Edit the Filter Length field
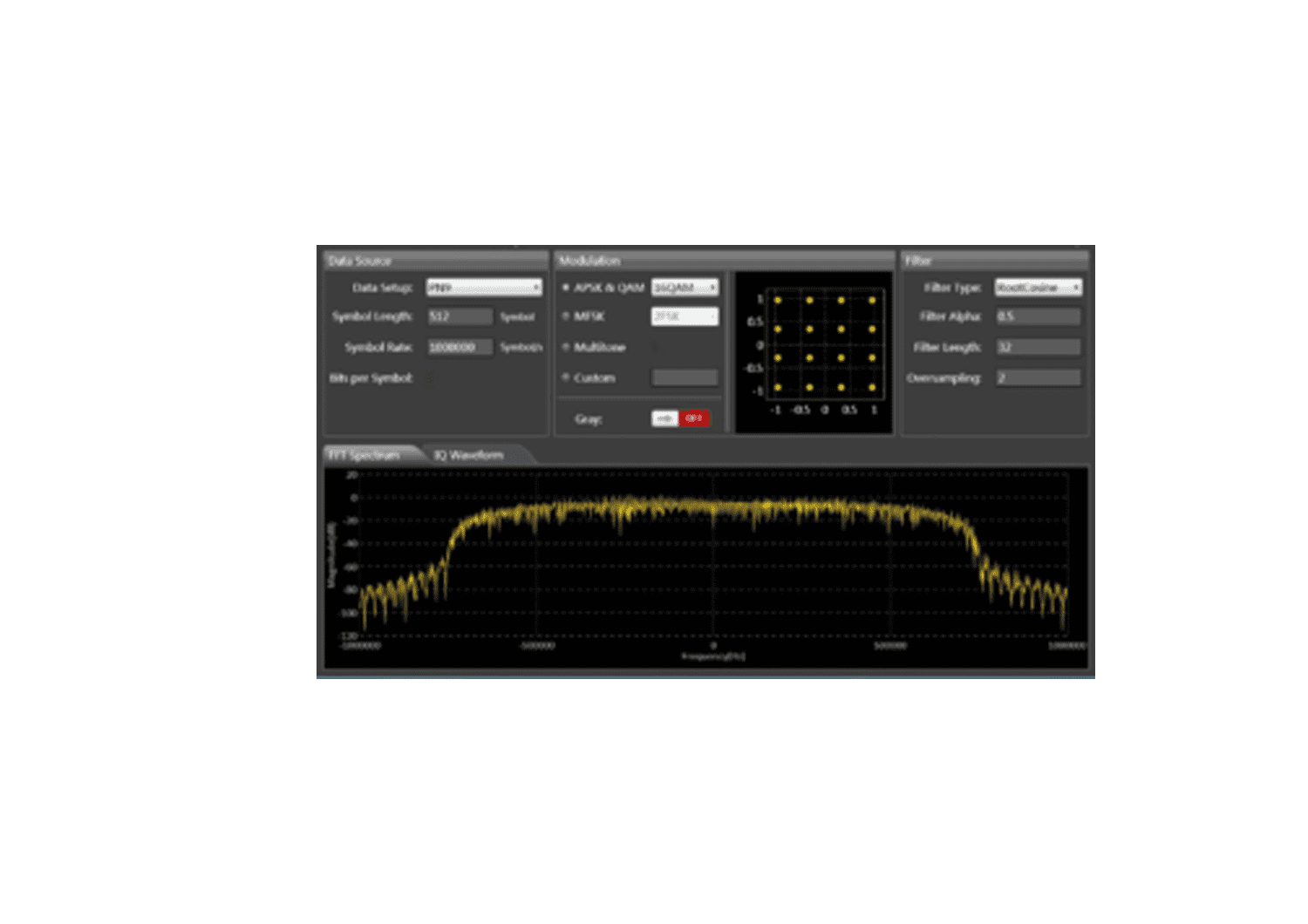 tap(1039, 347)
